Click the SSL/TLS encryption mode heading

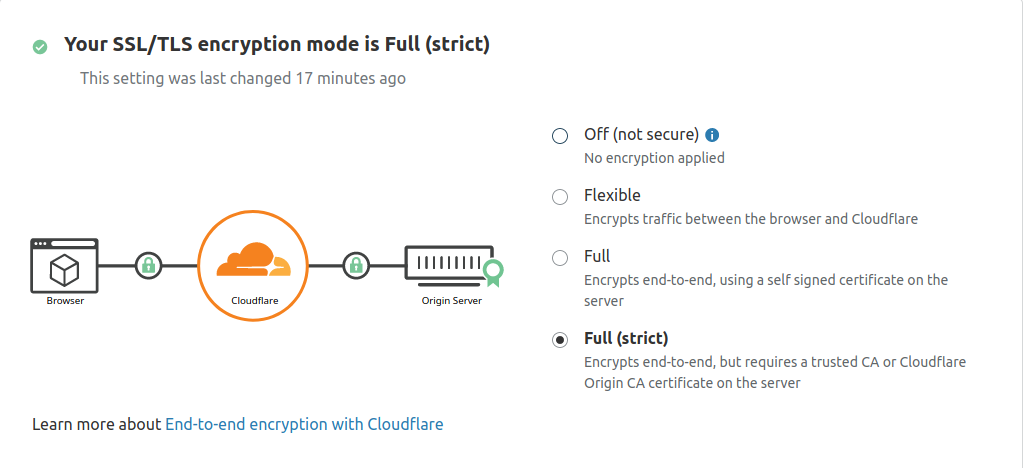pyautogui.click(x=277, y=44)
